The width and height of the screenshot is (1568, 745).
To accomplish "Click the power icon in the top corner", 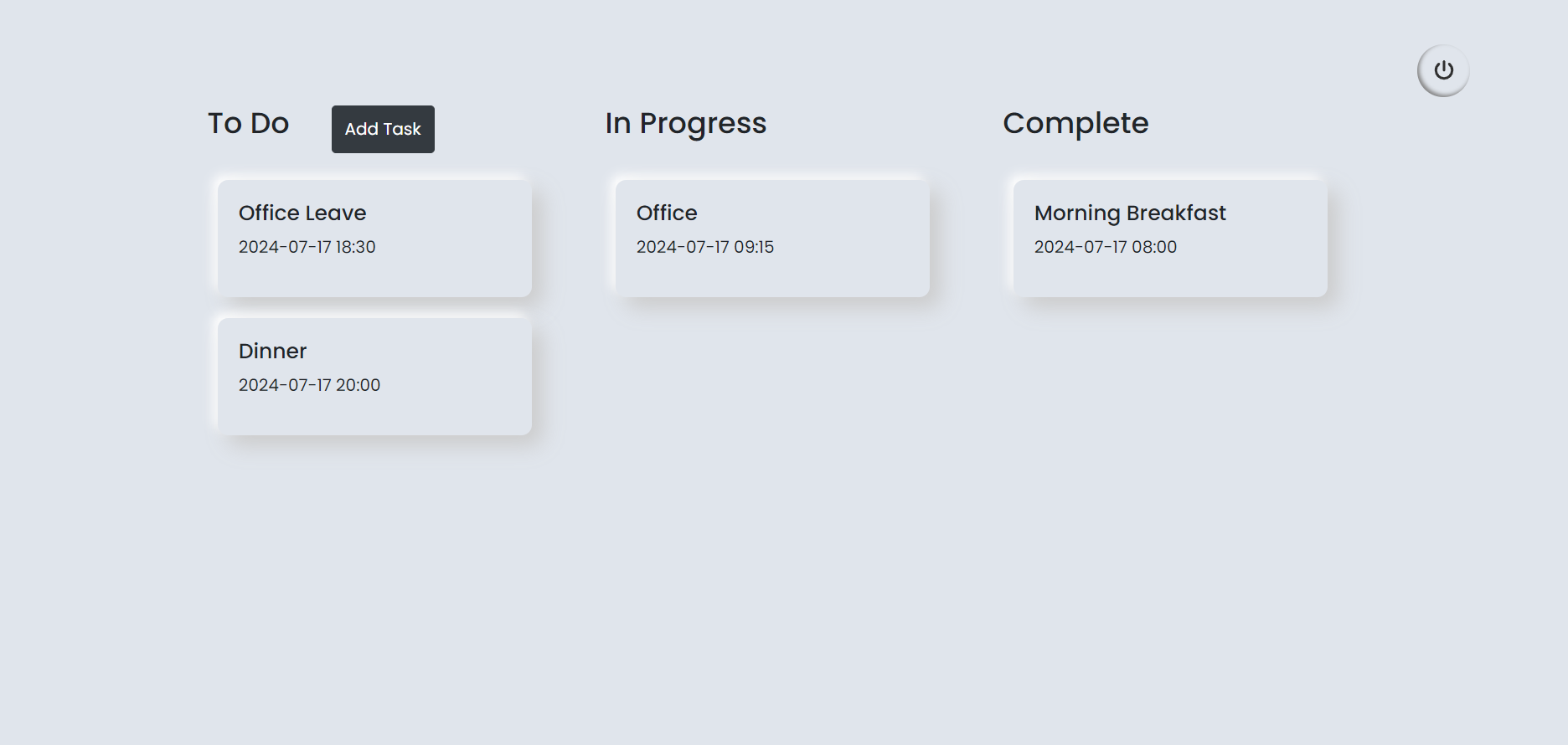I will click(x=1442, y=70).
